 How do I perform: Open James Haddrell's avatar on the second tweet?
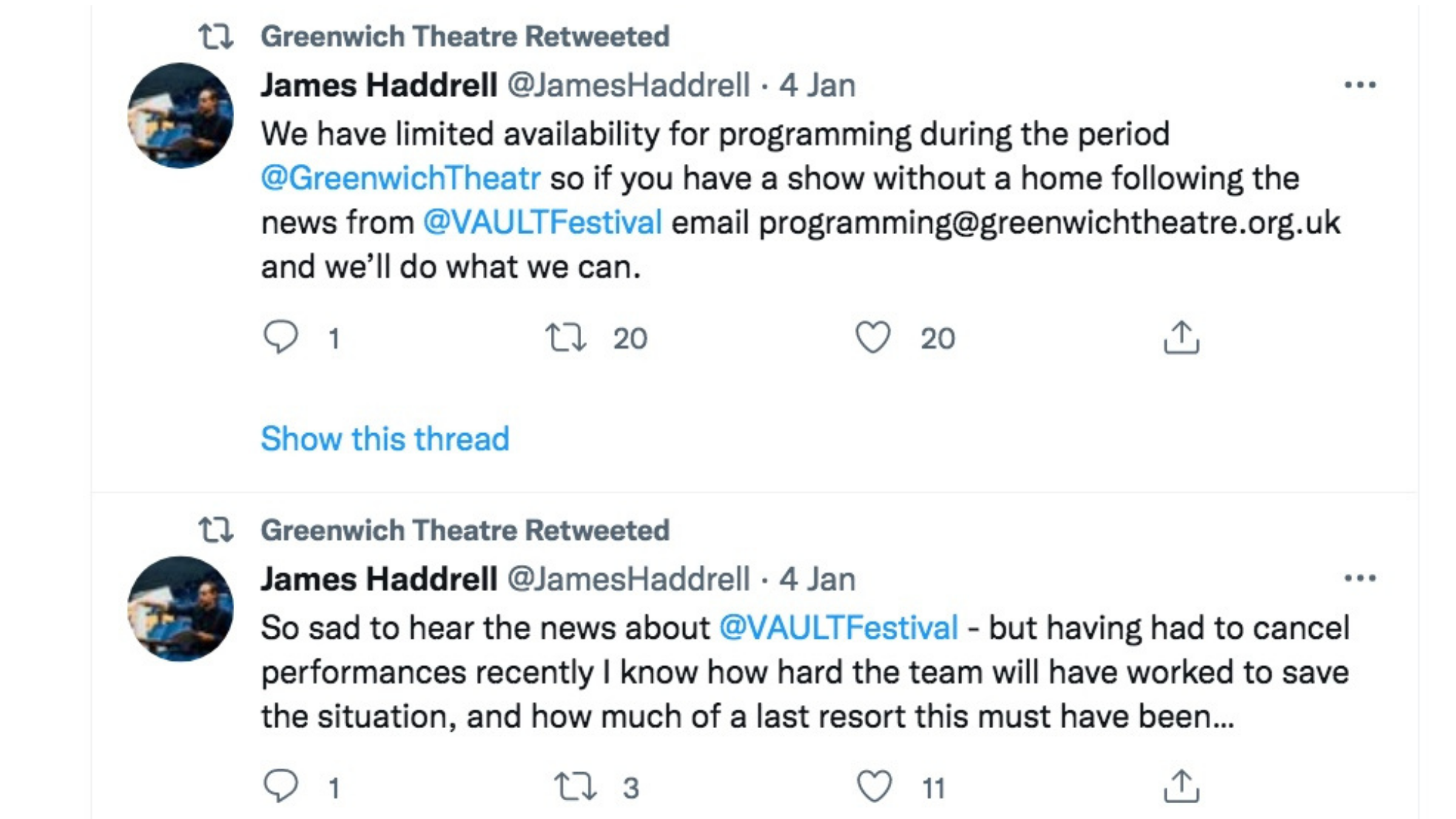[181, 608]
